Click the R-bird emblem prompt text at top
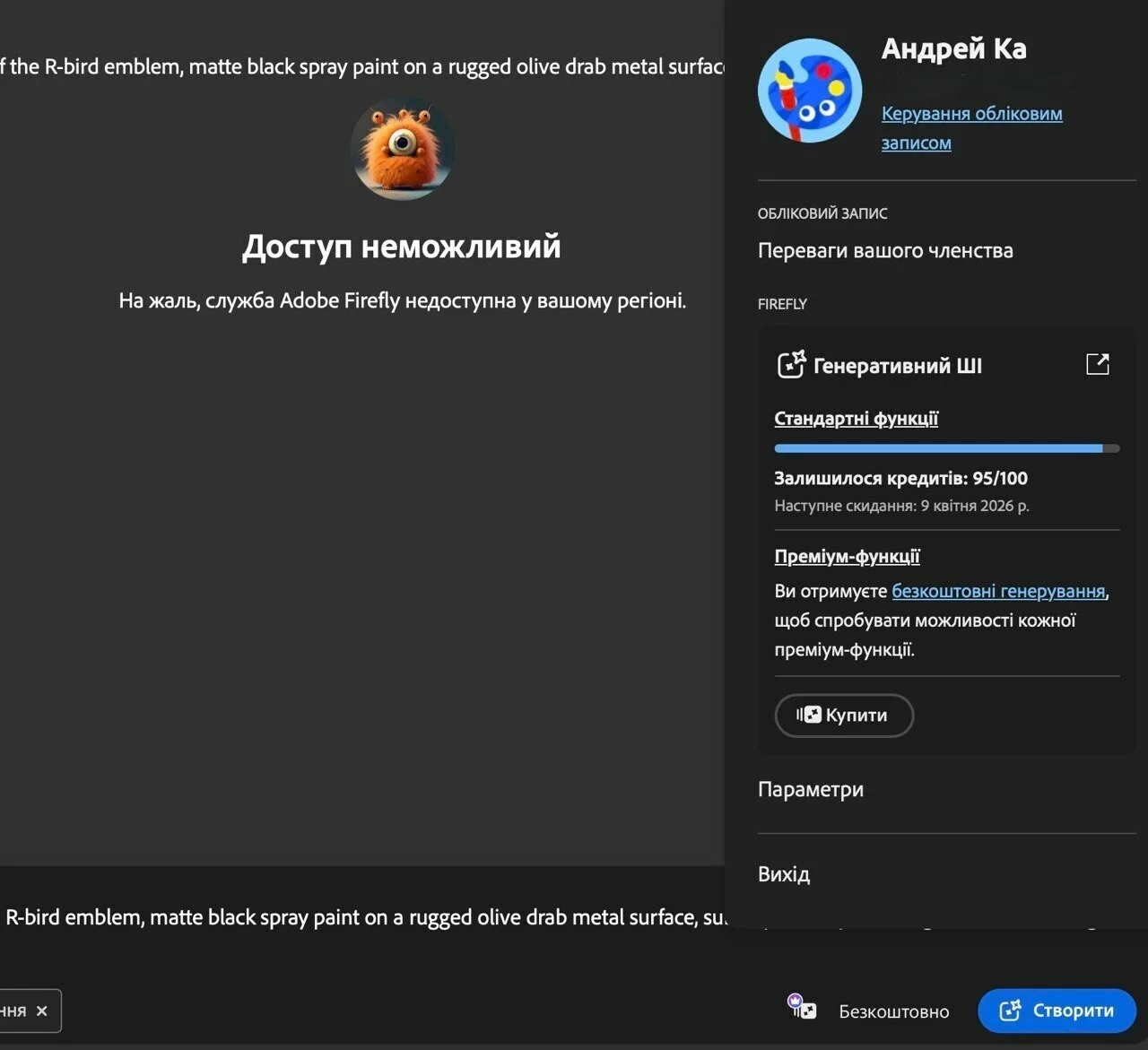Viewport: 1148px width, 1050px height. pos(362,66)
